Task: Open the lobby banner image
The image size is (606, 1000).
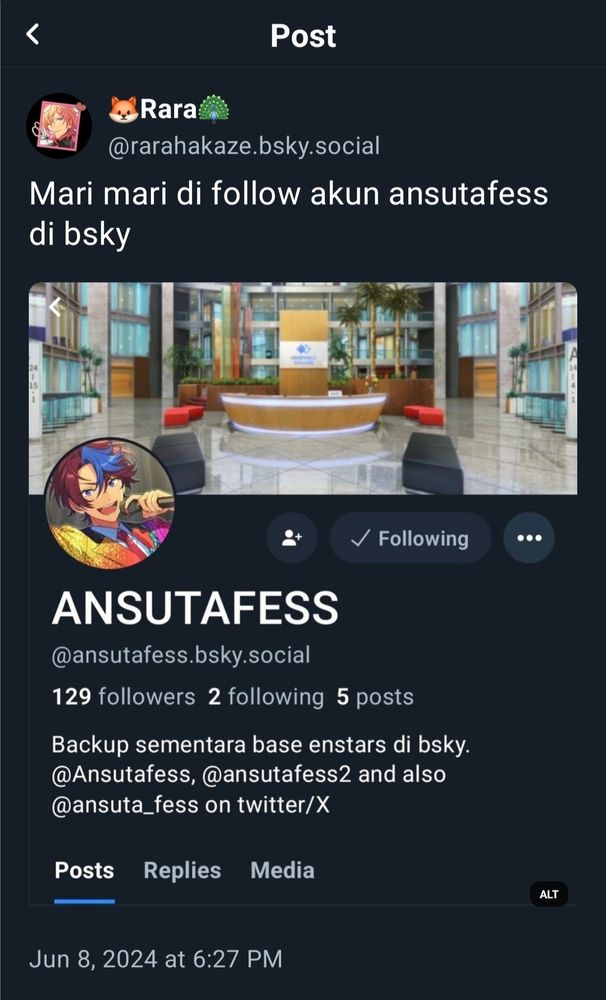Action: click(303, 388)
